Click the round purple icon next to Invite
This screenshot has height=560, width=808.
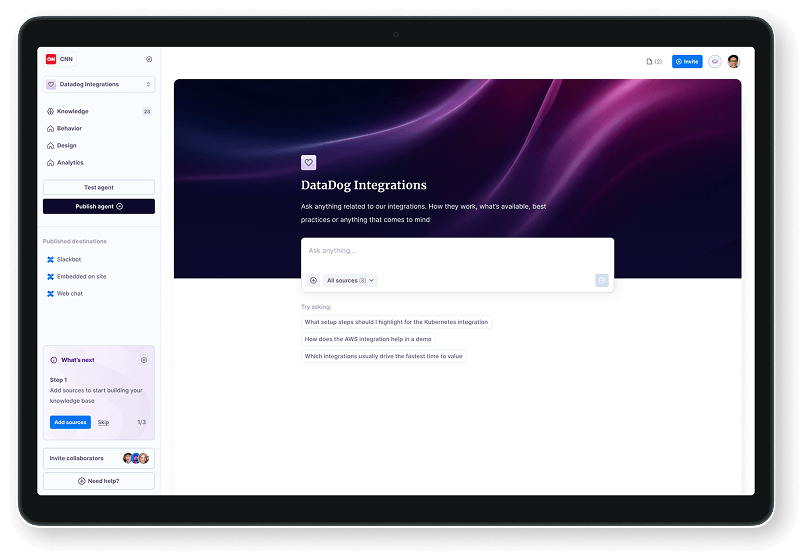pyautogui.click(x=715, y=61)
